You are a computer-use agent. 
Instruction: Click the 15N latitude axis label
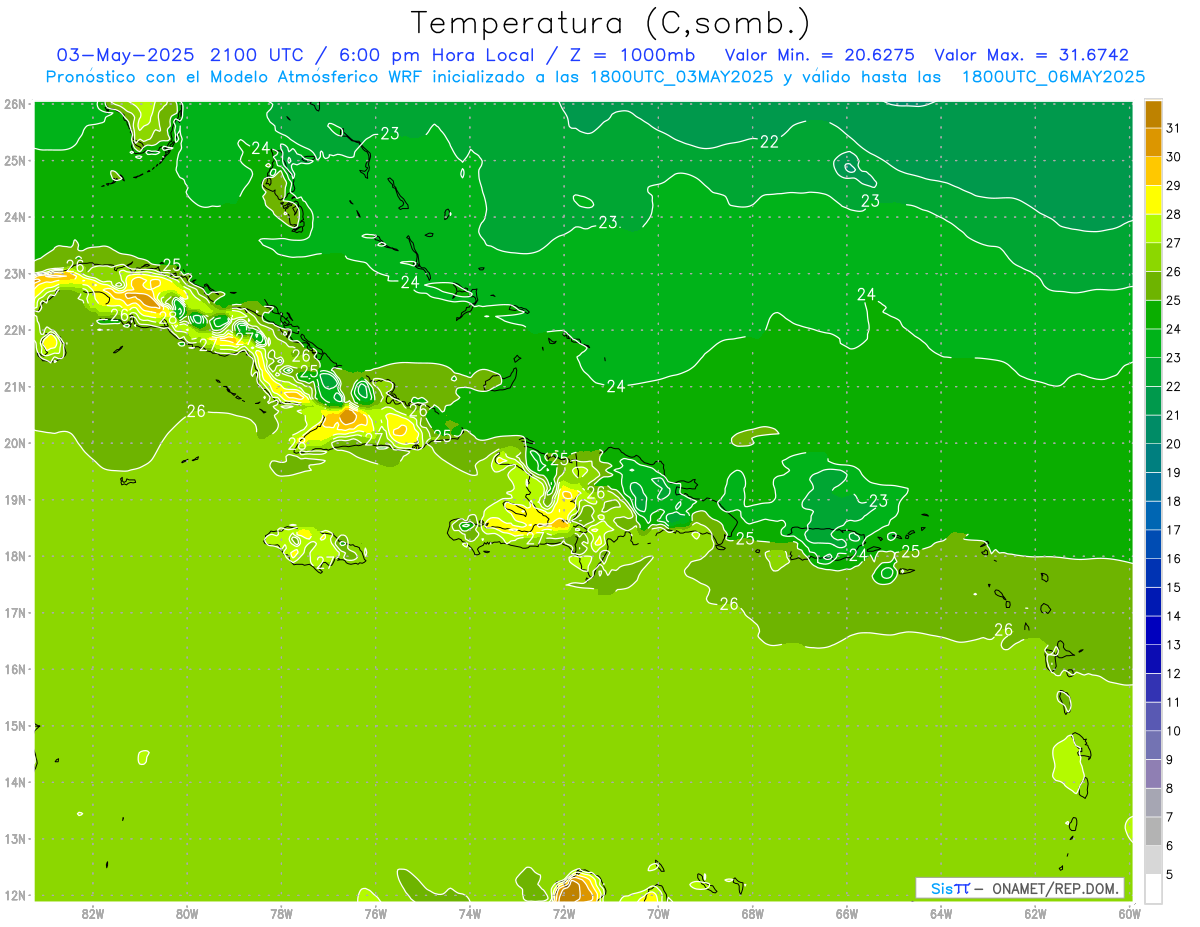14,725
